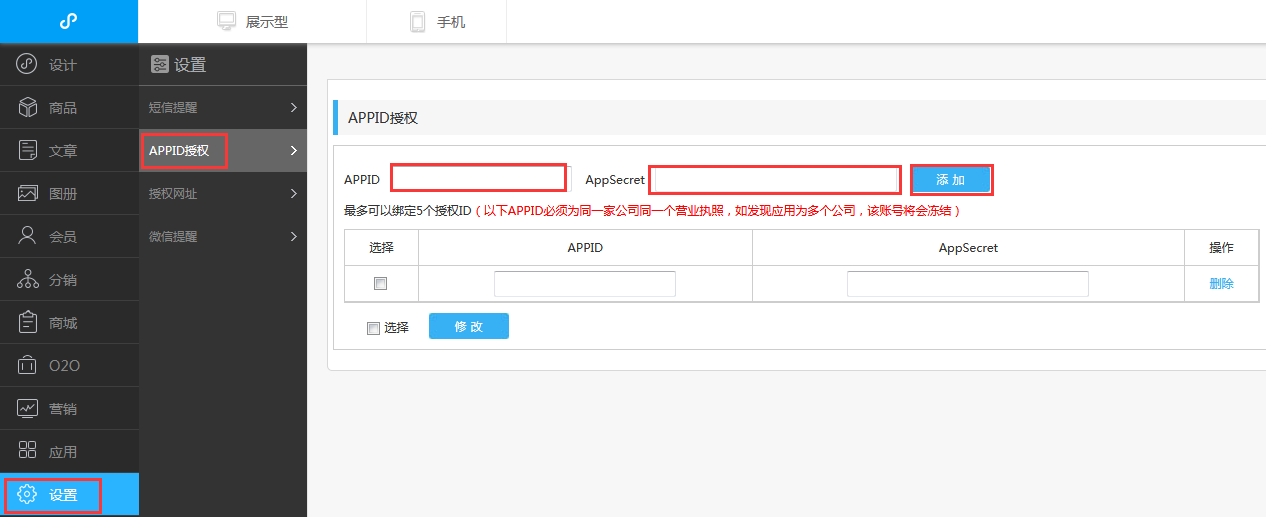This screenshot has height=517, width=1266.
Task: Expand the 微信提醒 chevron arrow
Action: [x=294, y=237]
